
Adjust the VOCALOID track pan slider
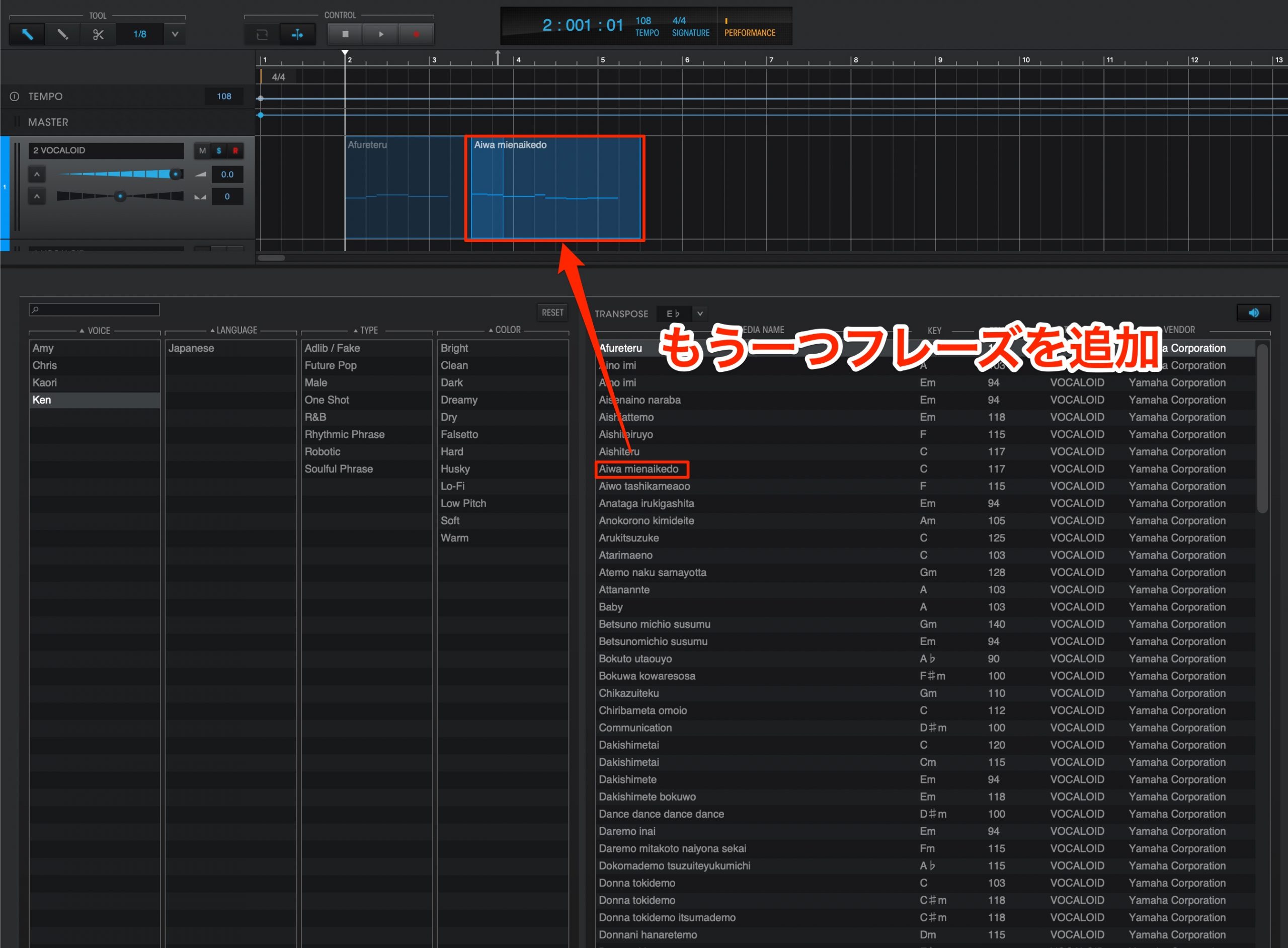coord(120,196)
